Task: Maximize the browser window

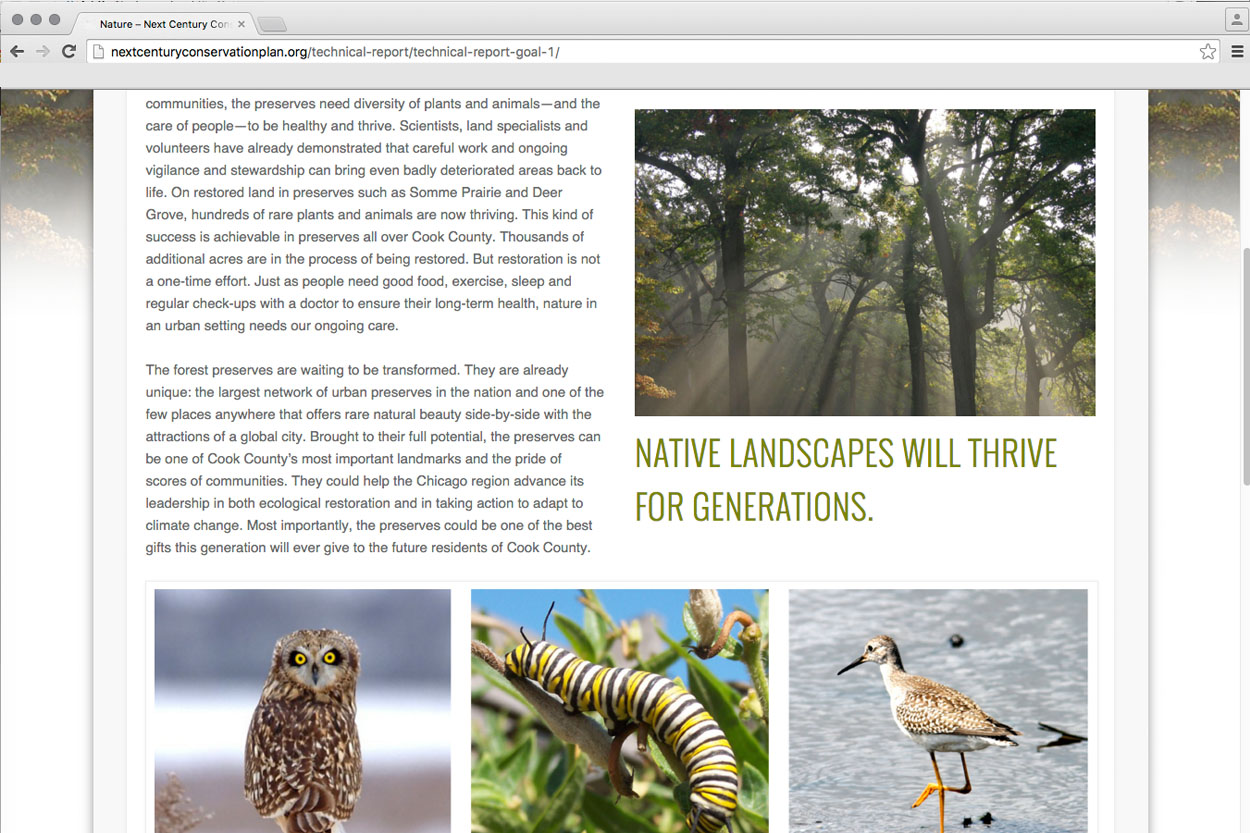Action: click(55, 20)
